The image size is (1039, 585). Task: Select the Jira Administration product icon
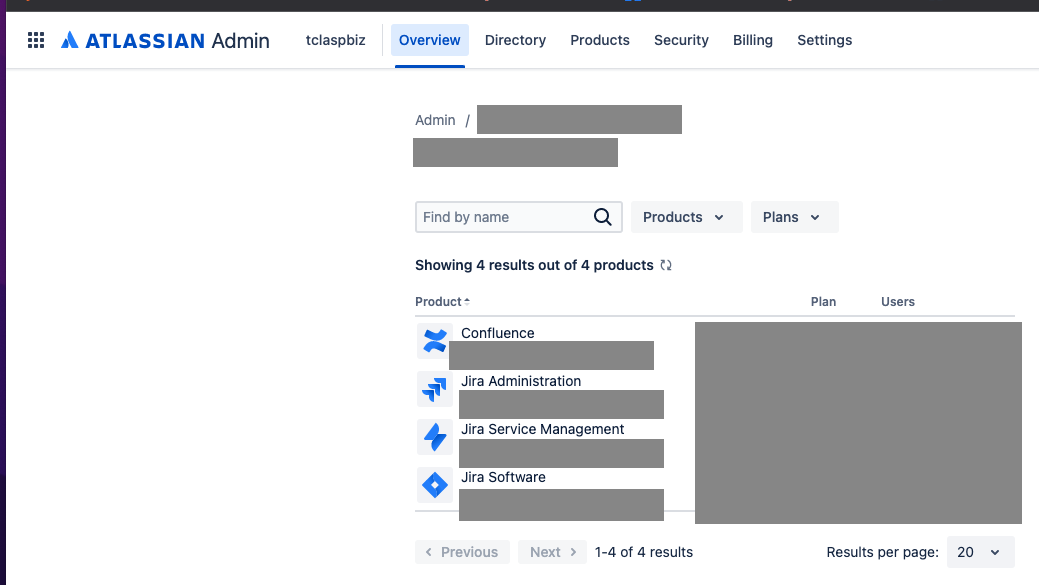point(434,389)
